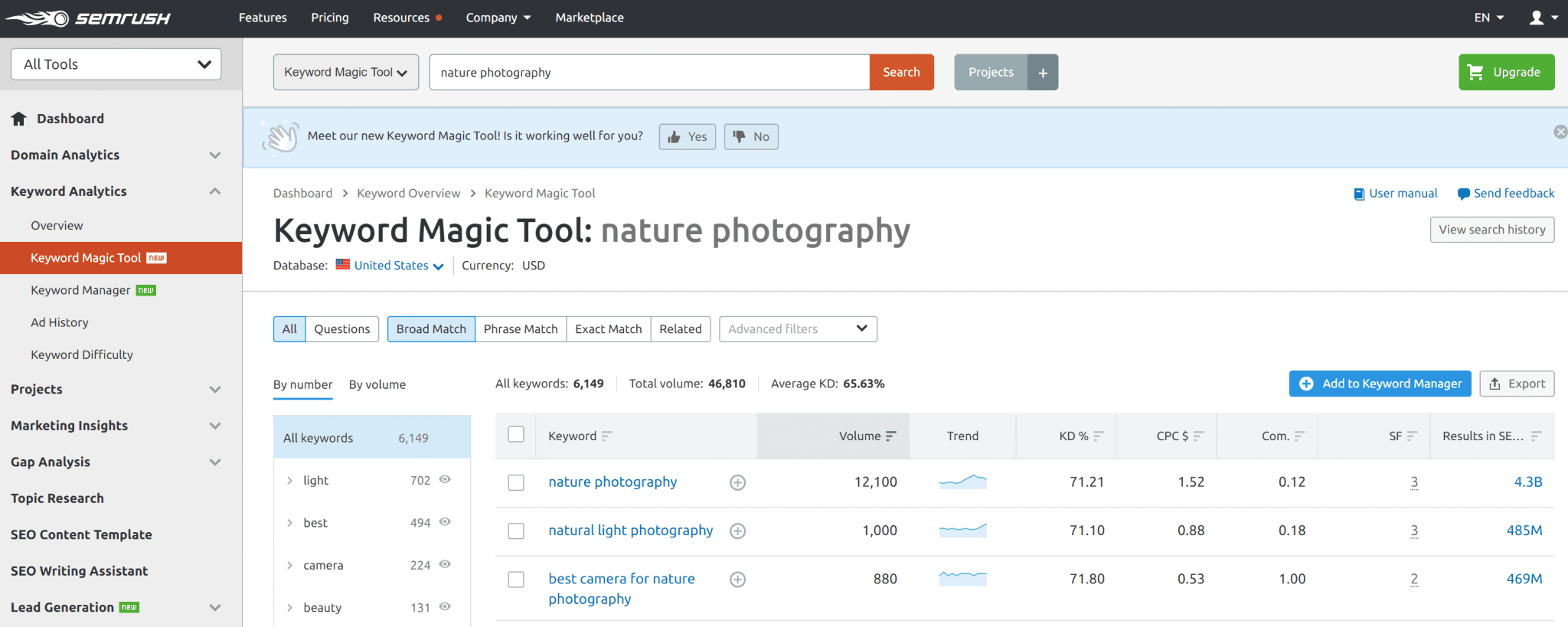Open the 'nature photography' keyword link
This screenshot has width=1568, height=627.
coord(612,482)
